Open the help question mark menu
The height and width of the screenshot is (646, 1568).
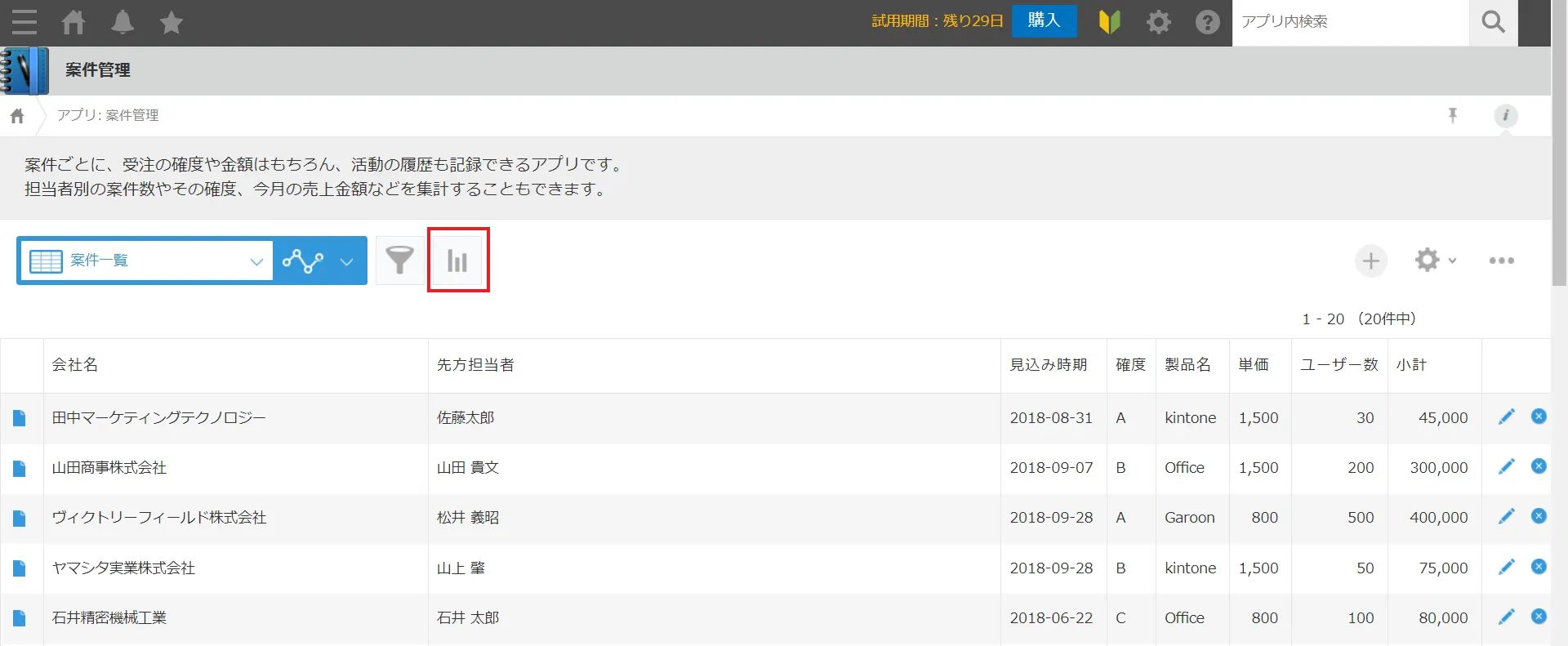click(1207, 22)
